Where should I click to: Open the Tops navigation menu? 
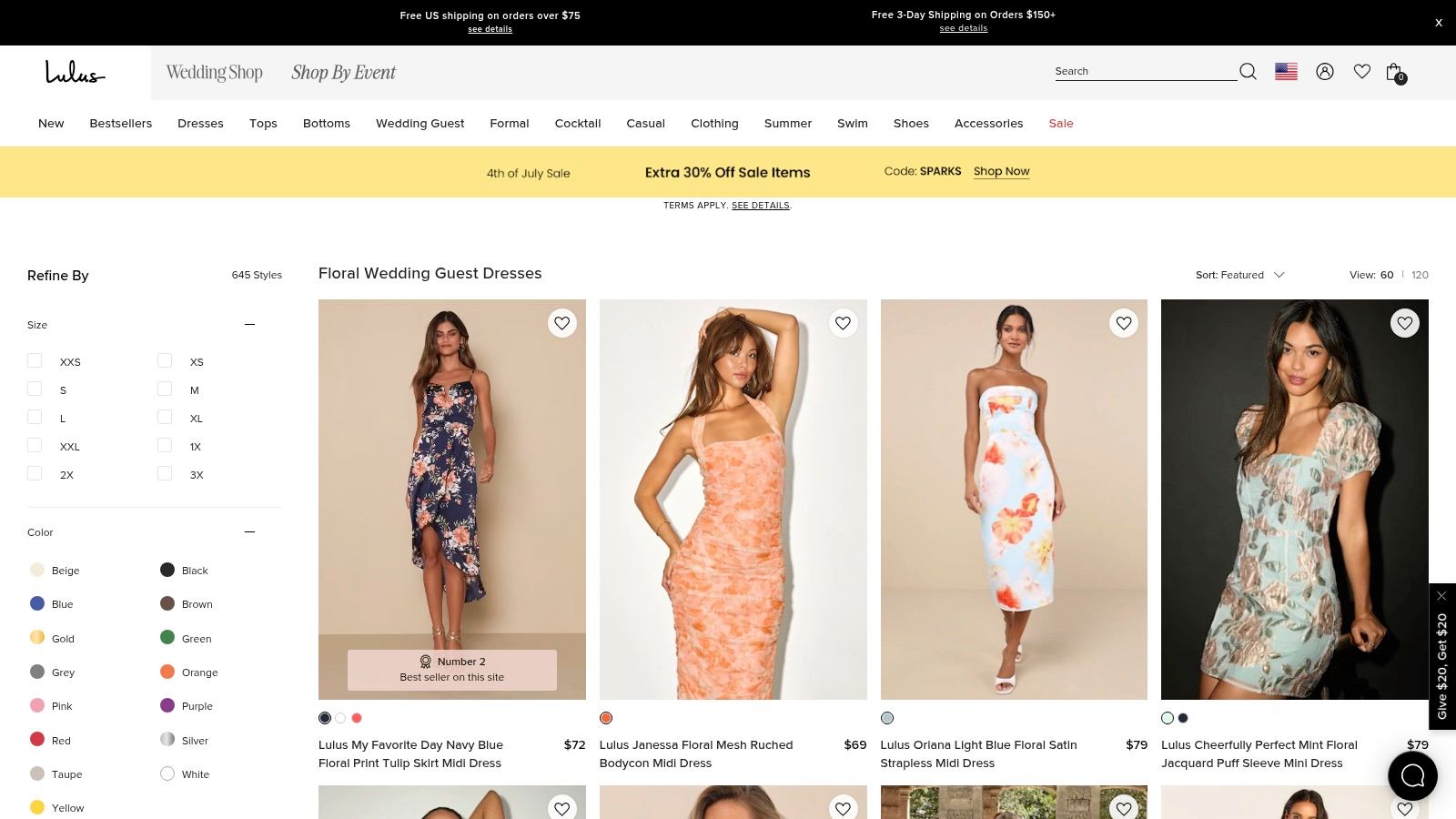pyautogui.click(x=263, y=123)
